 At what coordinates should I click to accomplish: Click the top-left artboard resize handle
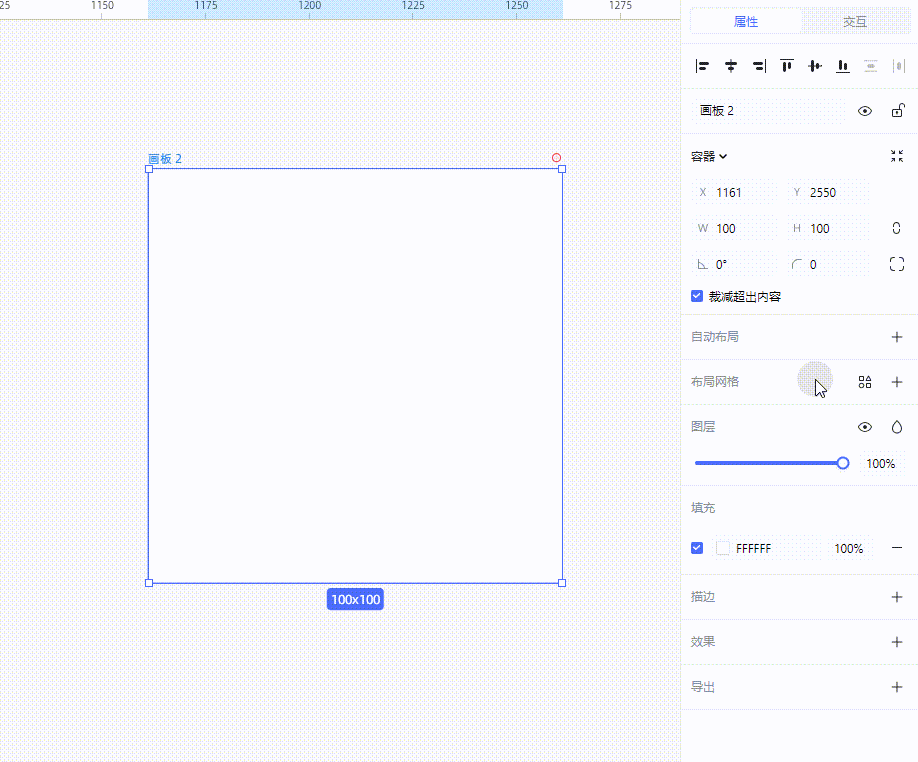point(149,169)
